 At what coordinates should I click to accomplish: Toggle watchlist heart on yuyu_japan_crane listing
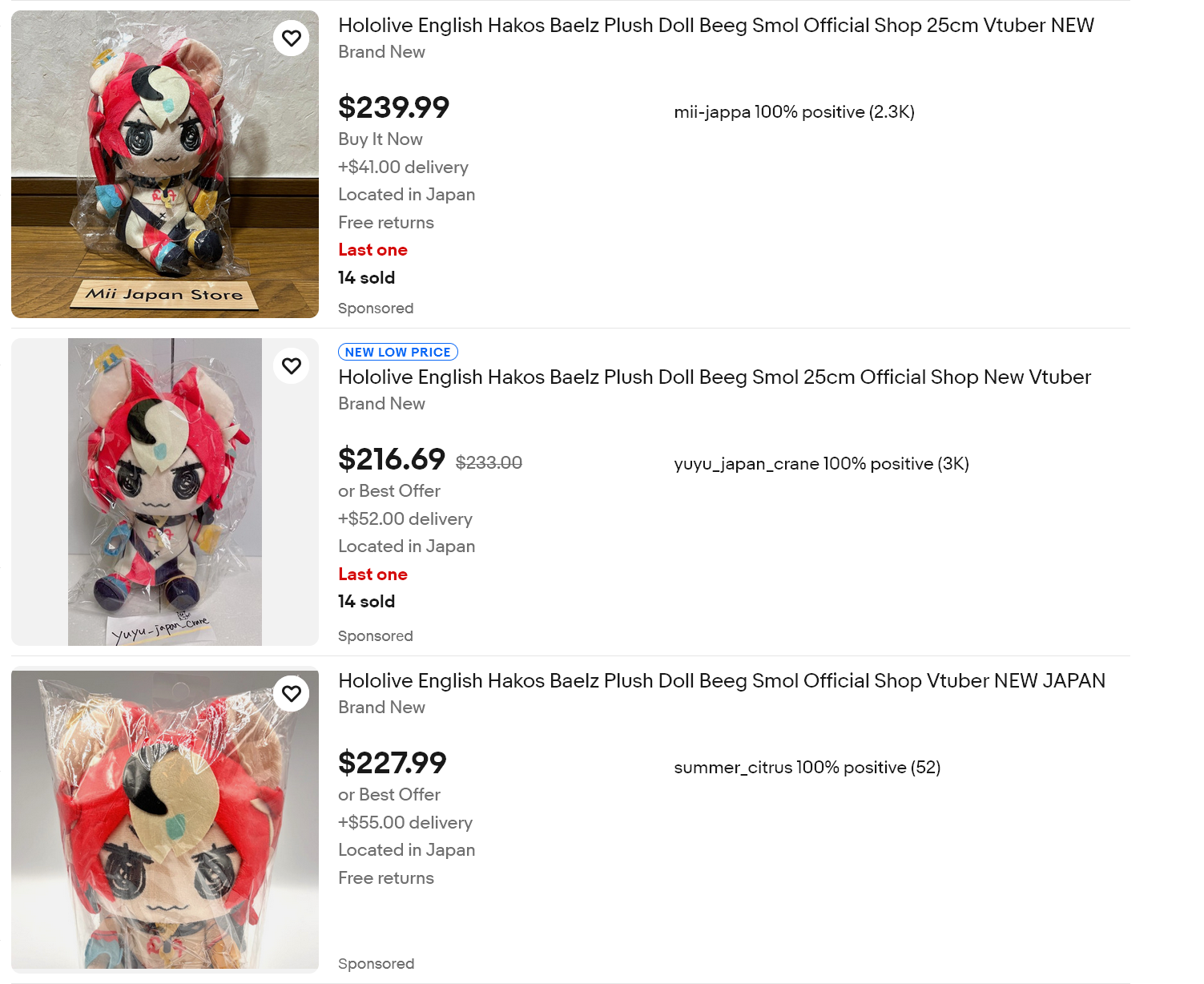pyautogui.click(x=292, y=366)
